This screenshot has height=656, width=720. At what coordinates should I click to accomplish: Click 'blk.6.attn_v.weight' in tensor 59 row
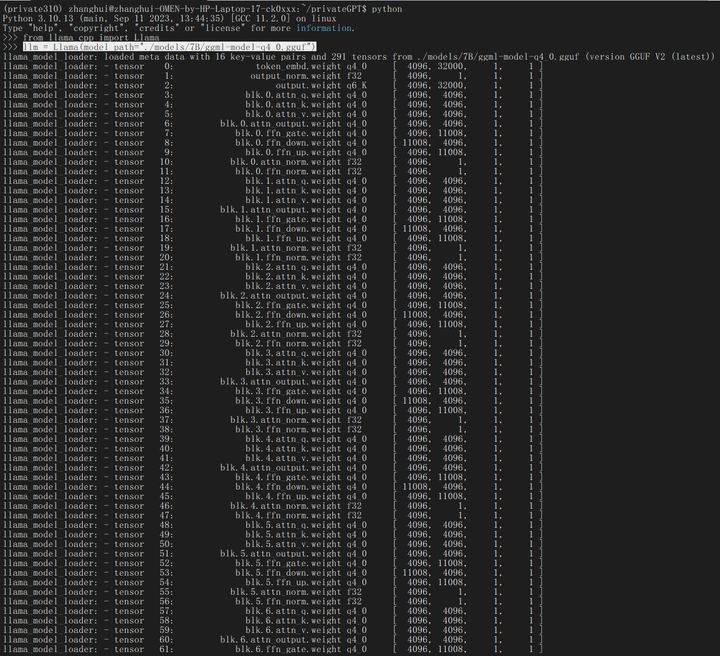(x=293, y=630)
